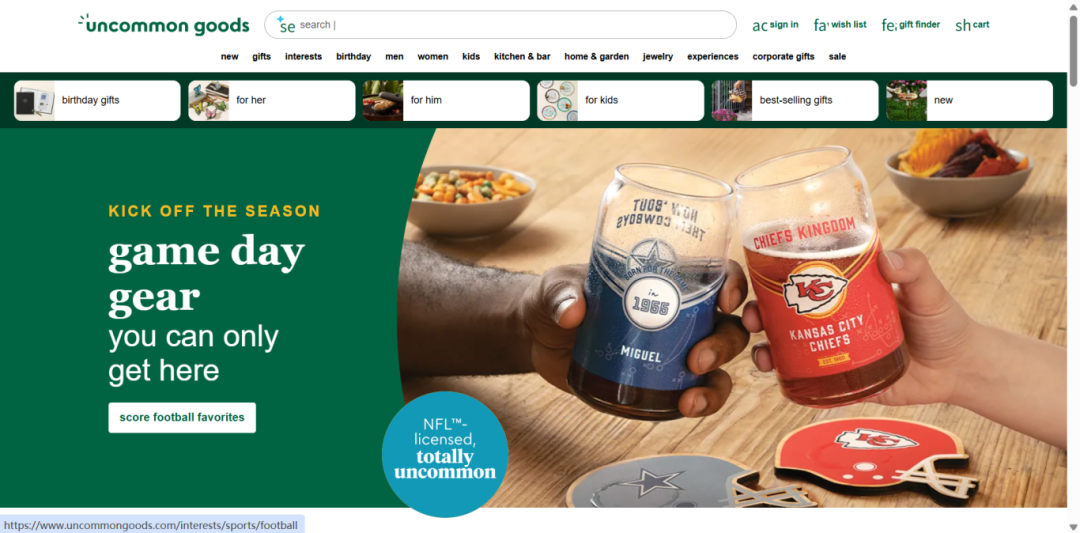Expand the jewelry navigation menu
The image size is (1080, 533).
(x=658, y=56)
